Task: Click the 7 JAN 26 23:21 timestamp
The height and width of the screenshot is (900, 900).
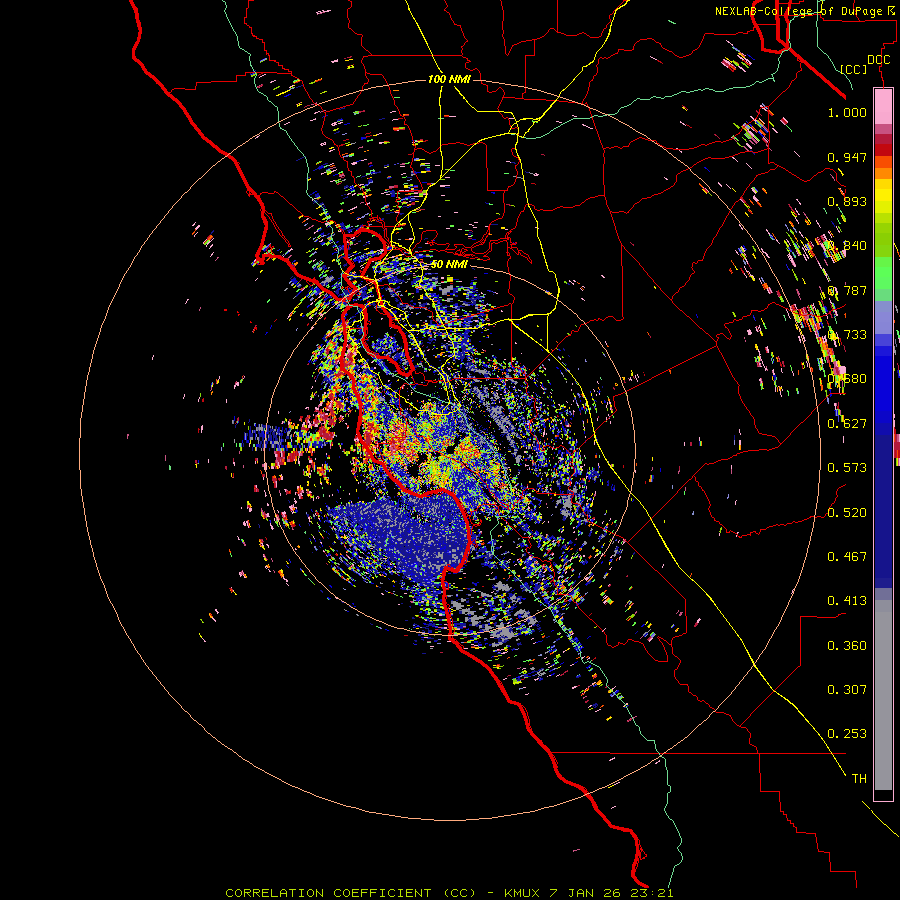Action: (611, 893)
